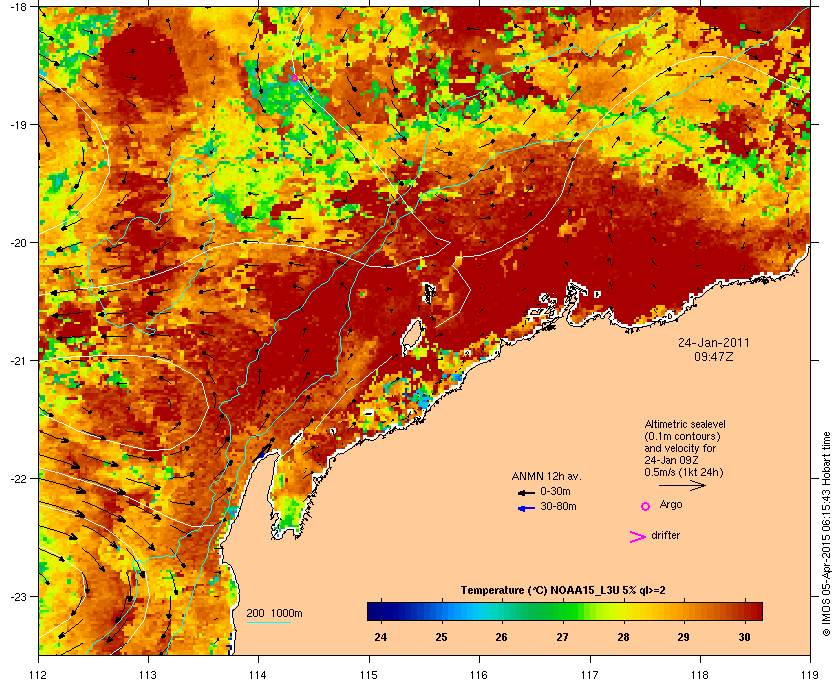Click the "Argo" legend label

click(671, 505)
